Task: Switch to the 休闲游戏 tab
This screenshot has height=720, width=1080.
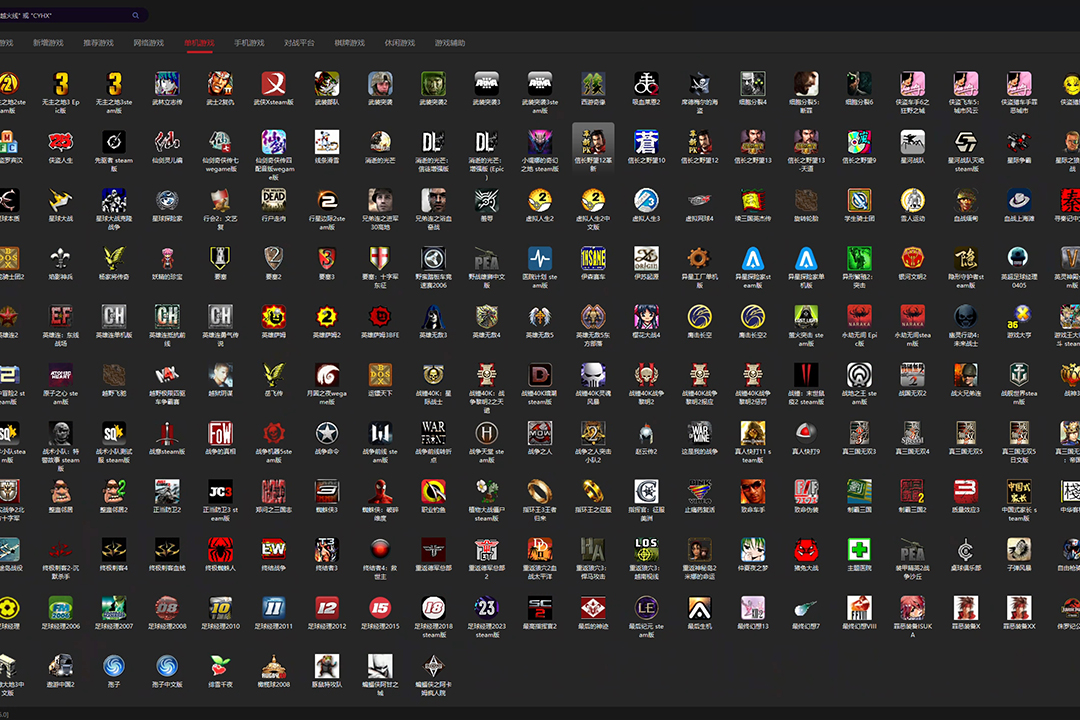Action: 400,43
